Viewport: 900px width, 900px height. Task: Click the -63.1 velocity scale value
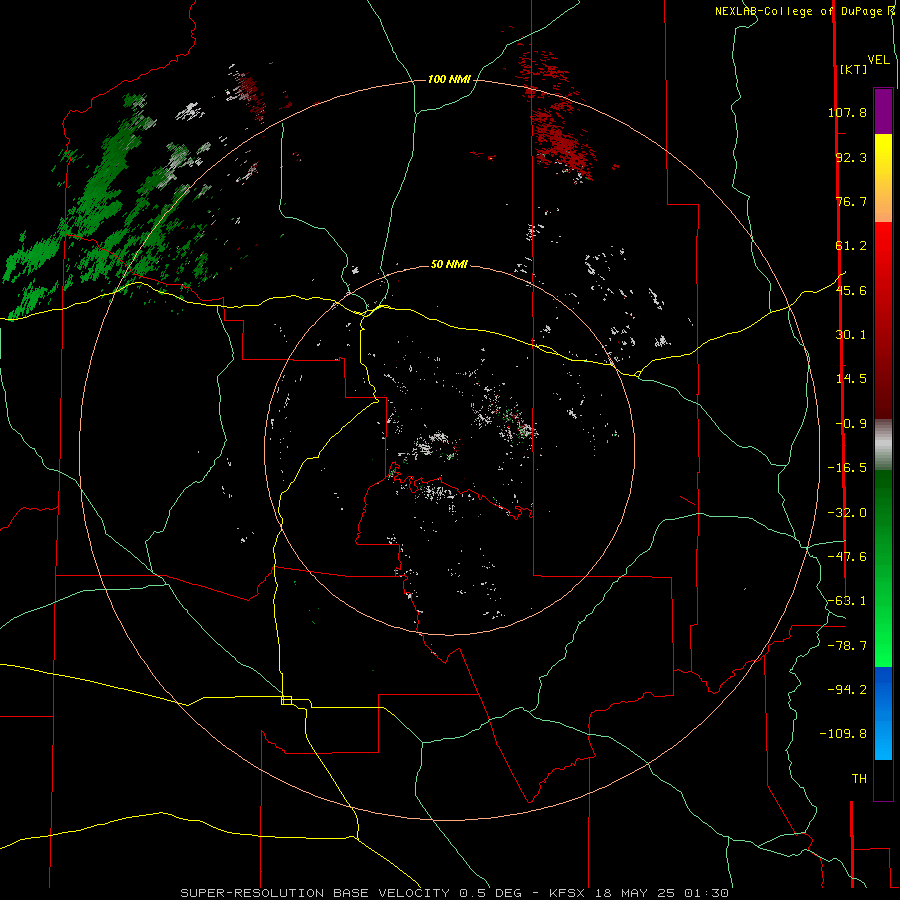(847, 601)
